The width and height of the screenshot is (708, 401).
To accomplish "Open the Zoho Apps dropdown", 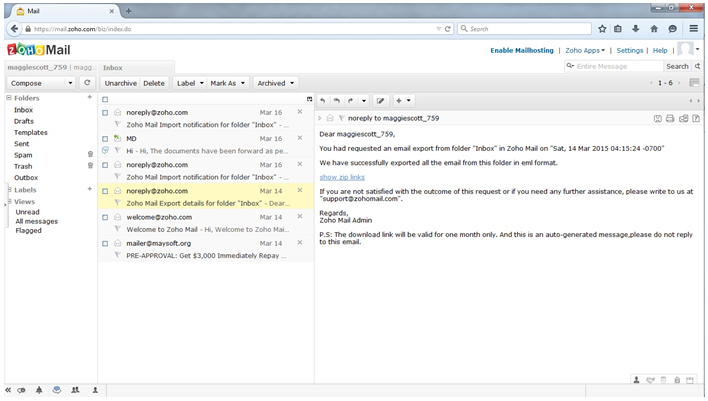I will [585, 51].
